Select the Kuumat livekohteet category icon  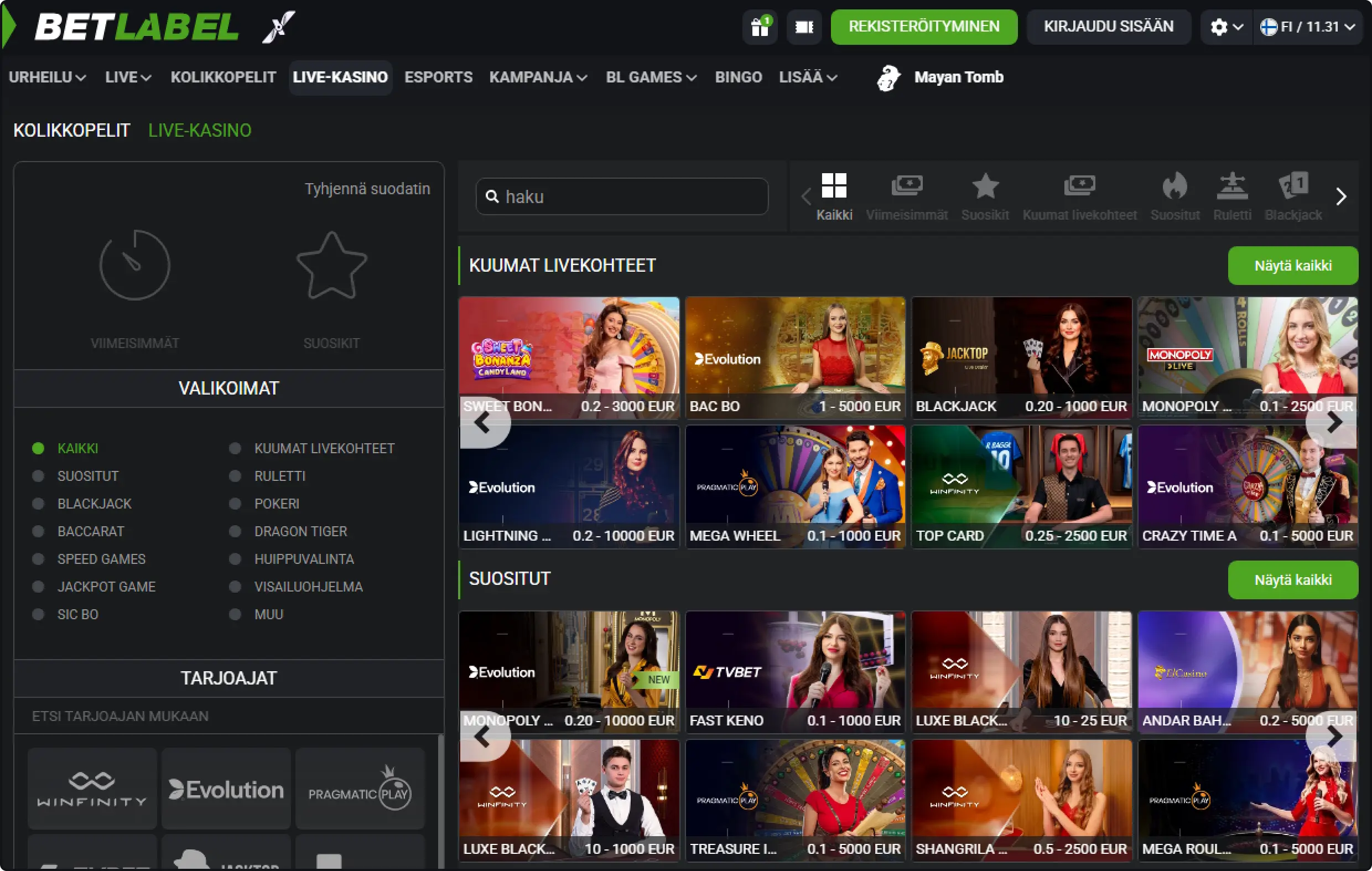click(1079, 196)
